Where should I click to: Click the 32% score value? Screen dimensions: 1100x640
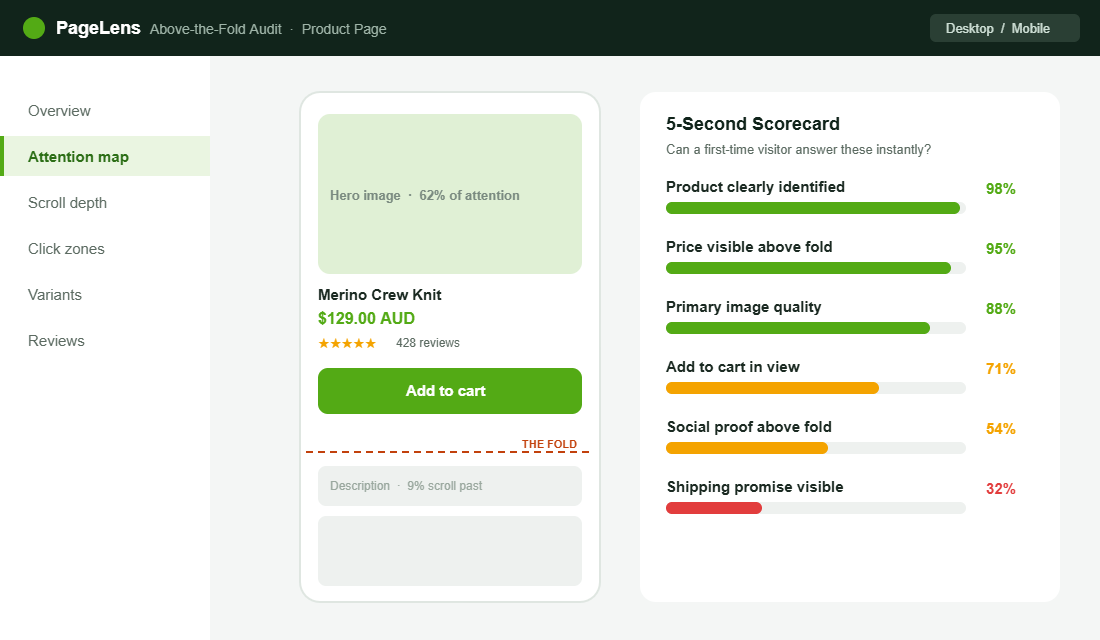pos(1000,488)
